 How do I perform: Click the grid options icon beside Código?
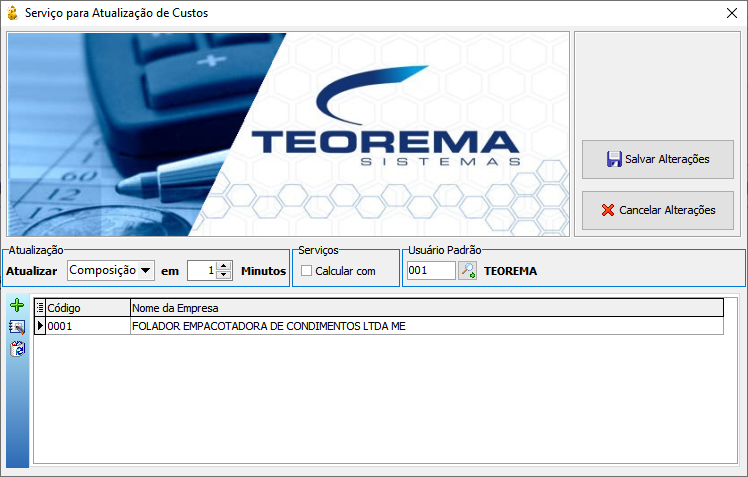[40, 308]
